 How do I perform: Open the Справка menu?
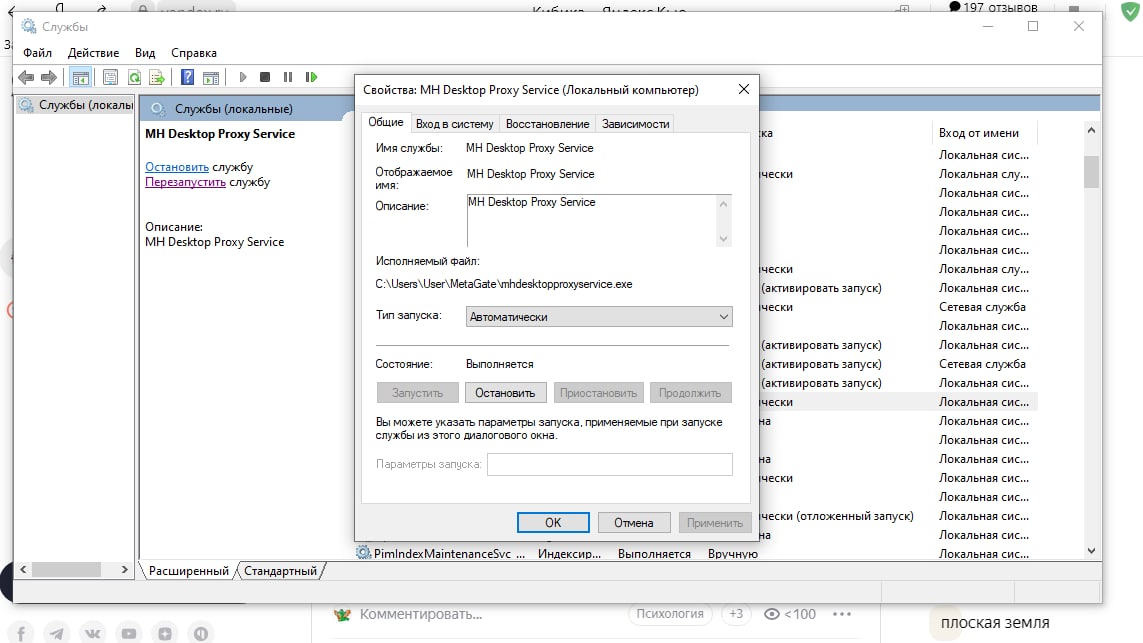[x=194, y=52]
